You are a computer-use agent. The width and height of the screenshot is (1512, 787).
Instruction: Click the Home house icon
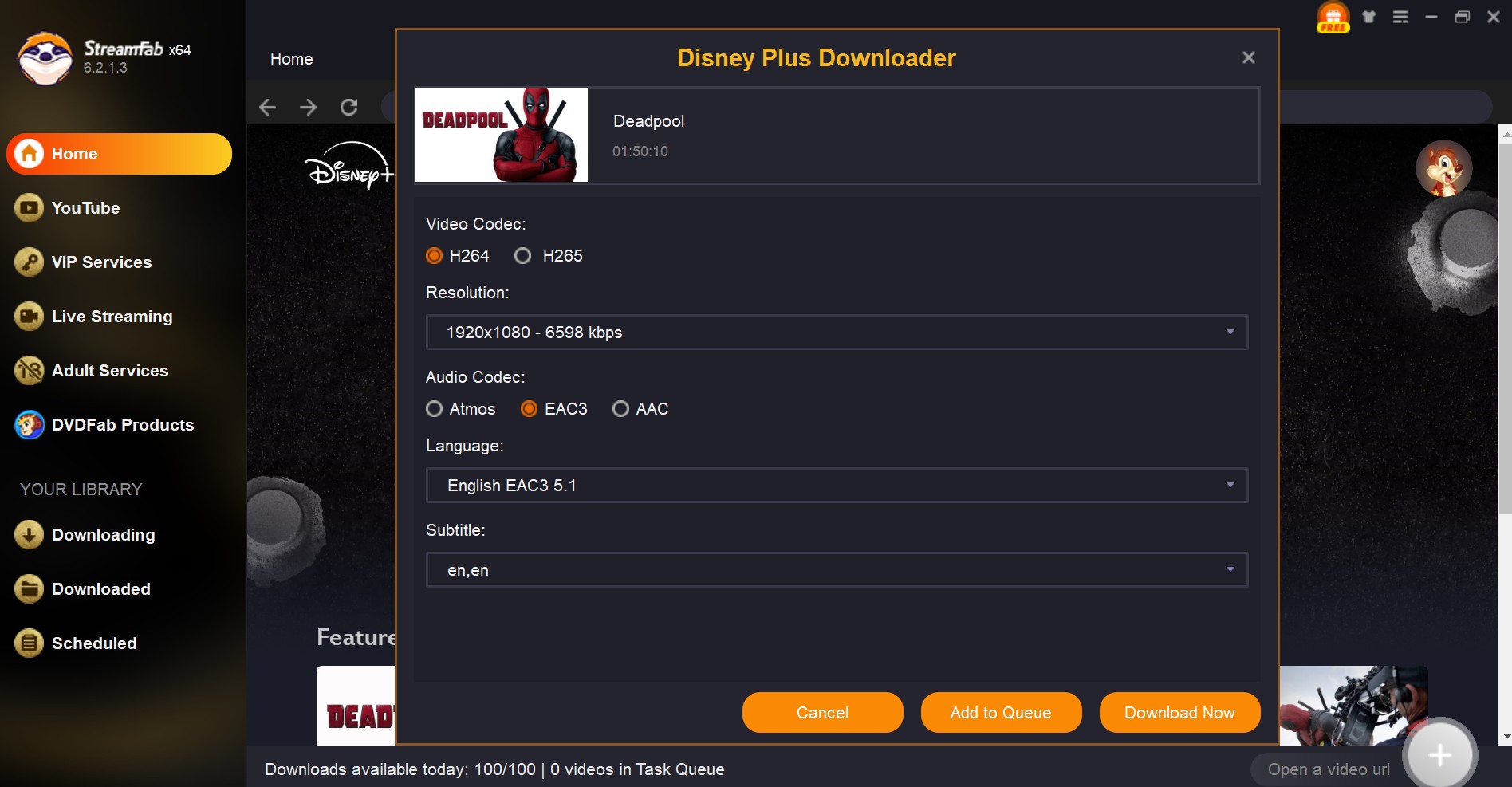[x=29, y=154]
